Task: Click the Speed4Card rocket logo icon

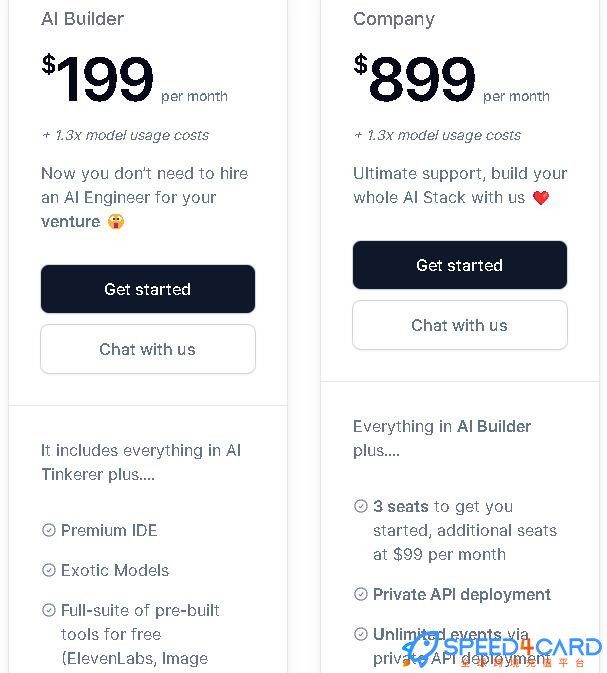Action: click(x=421, y=649)
